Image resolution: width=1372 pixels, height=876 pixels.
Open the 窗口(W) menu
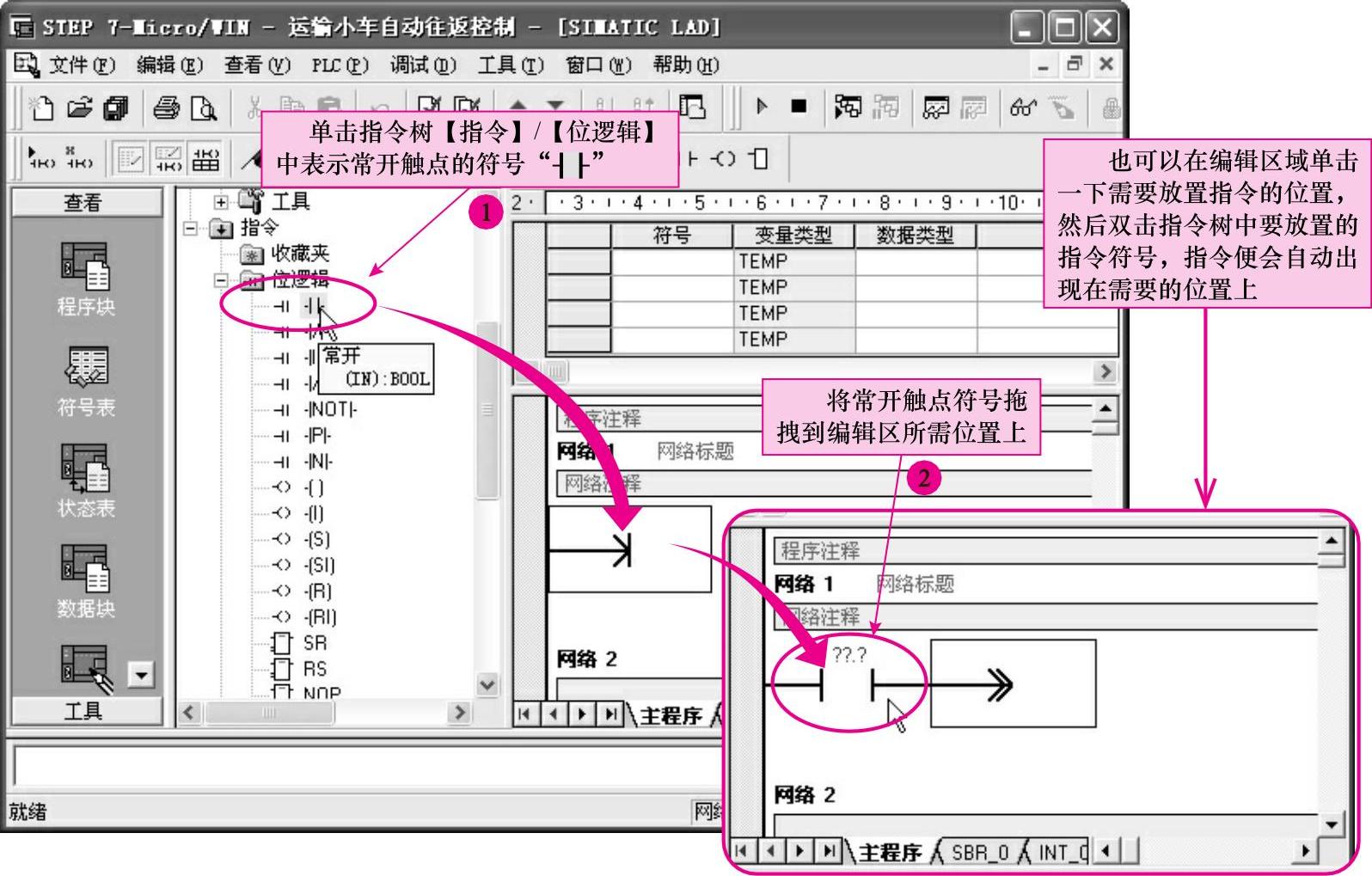pos(598,65)
